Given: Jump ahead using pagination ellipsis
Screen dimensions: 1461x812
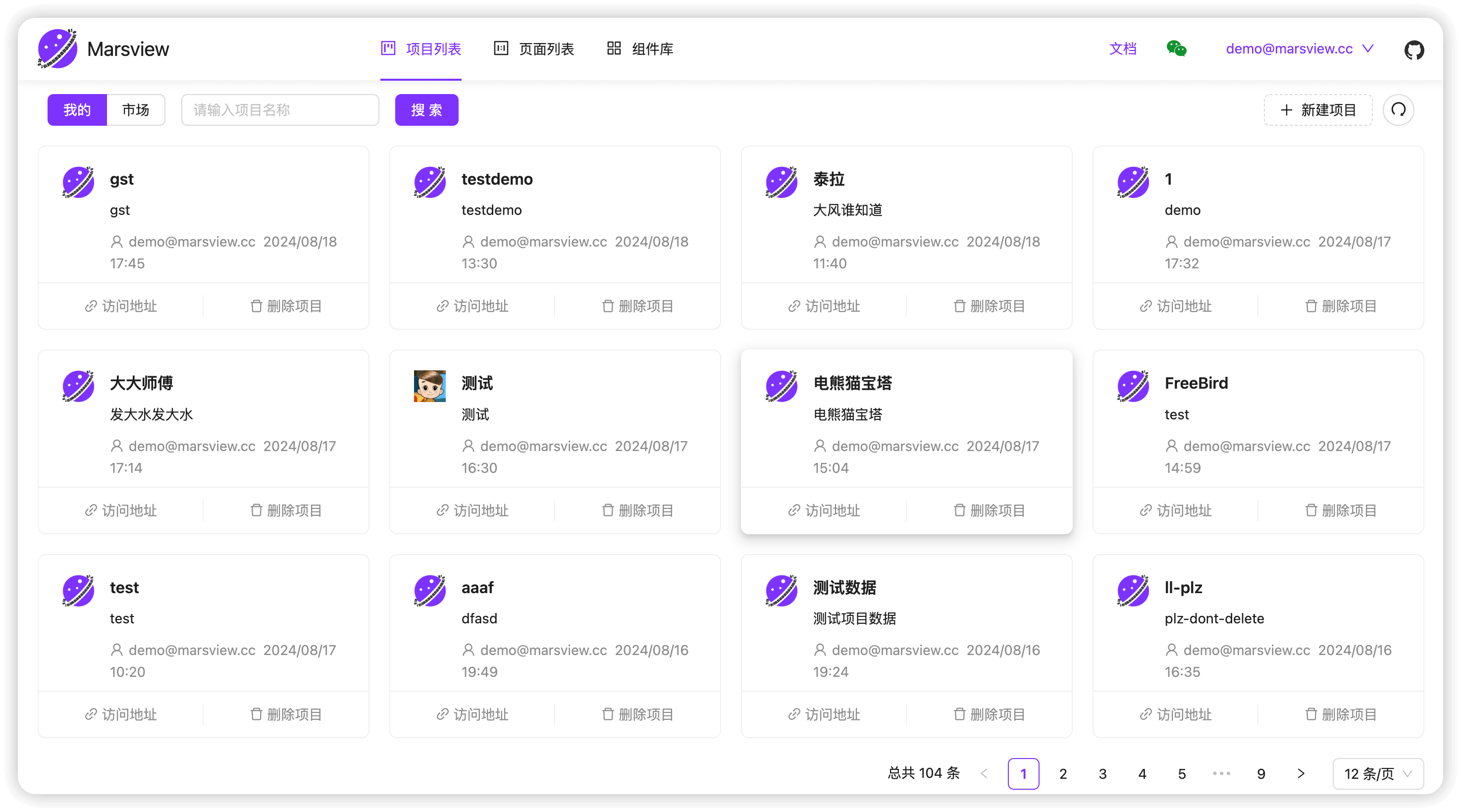Looking at the screenshot, I should pos(1221,774).
